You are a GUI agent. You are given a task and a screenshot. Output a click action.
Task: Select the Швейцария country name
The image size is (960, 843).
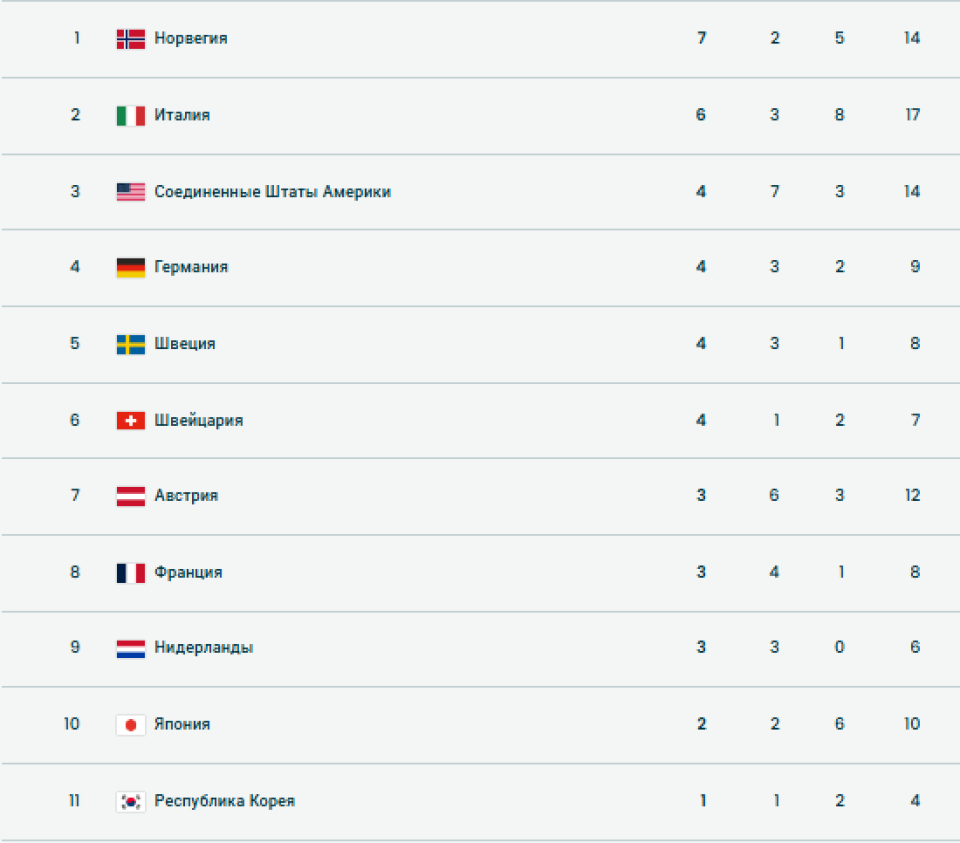[198, 420]
